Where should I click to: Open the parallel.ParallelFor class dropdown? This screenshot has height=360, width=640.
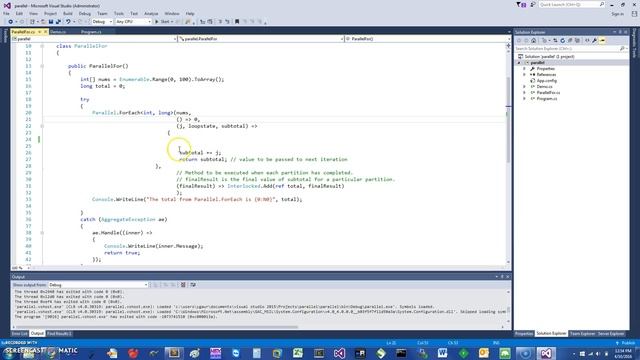(260, 39)
